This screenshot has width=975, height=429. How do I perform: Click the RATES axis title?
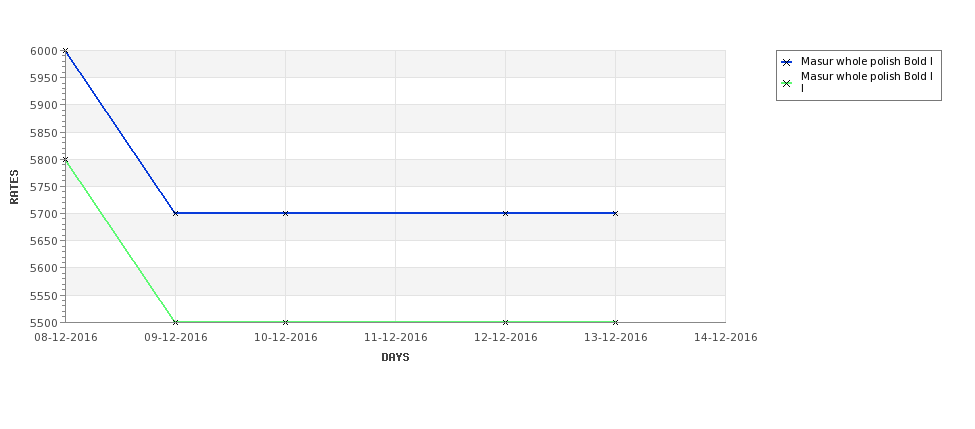14,187
